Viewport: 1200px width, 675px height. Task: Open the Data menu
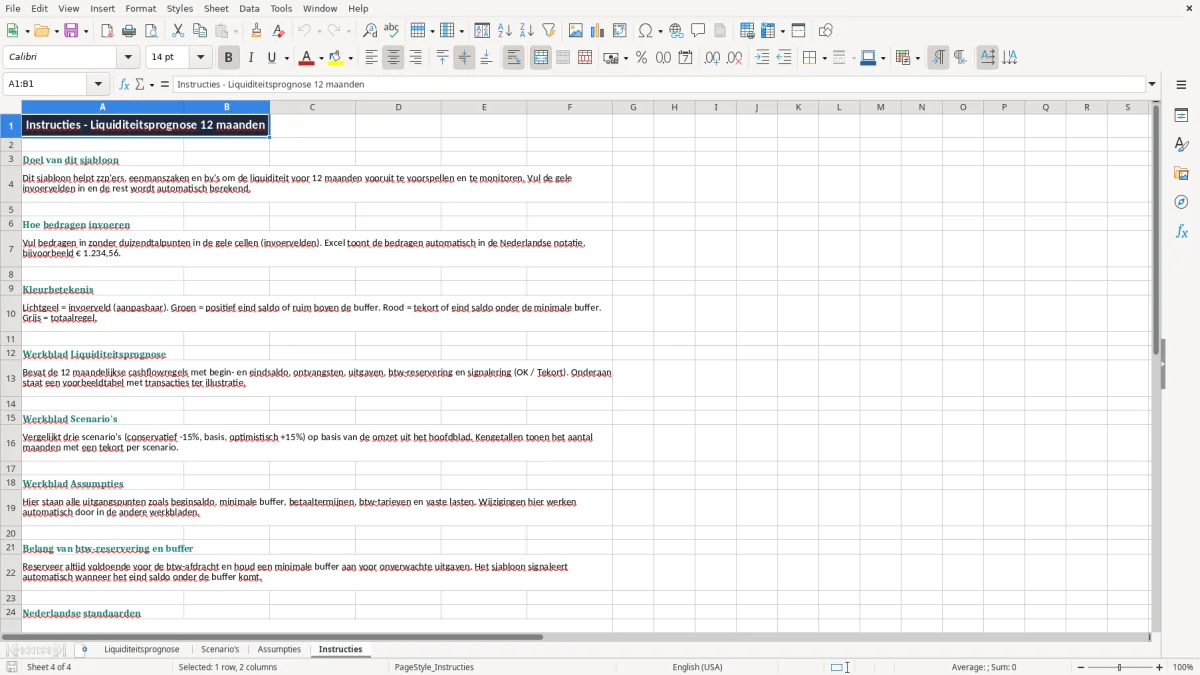249,8
